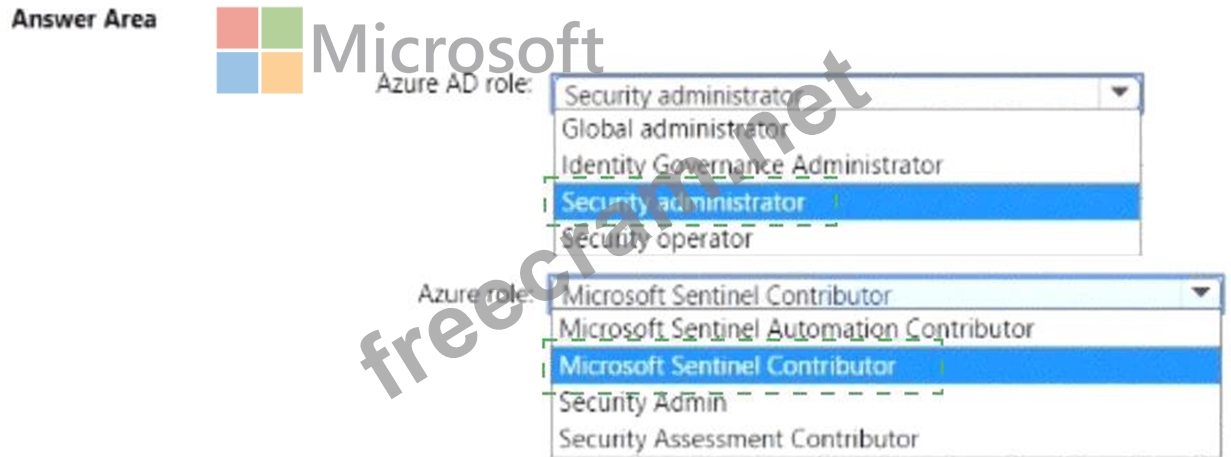Click the Answer Area heading
The image size is (1231, 457).
click(x=83, y=19)
